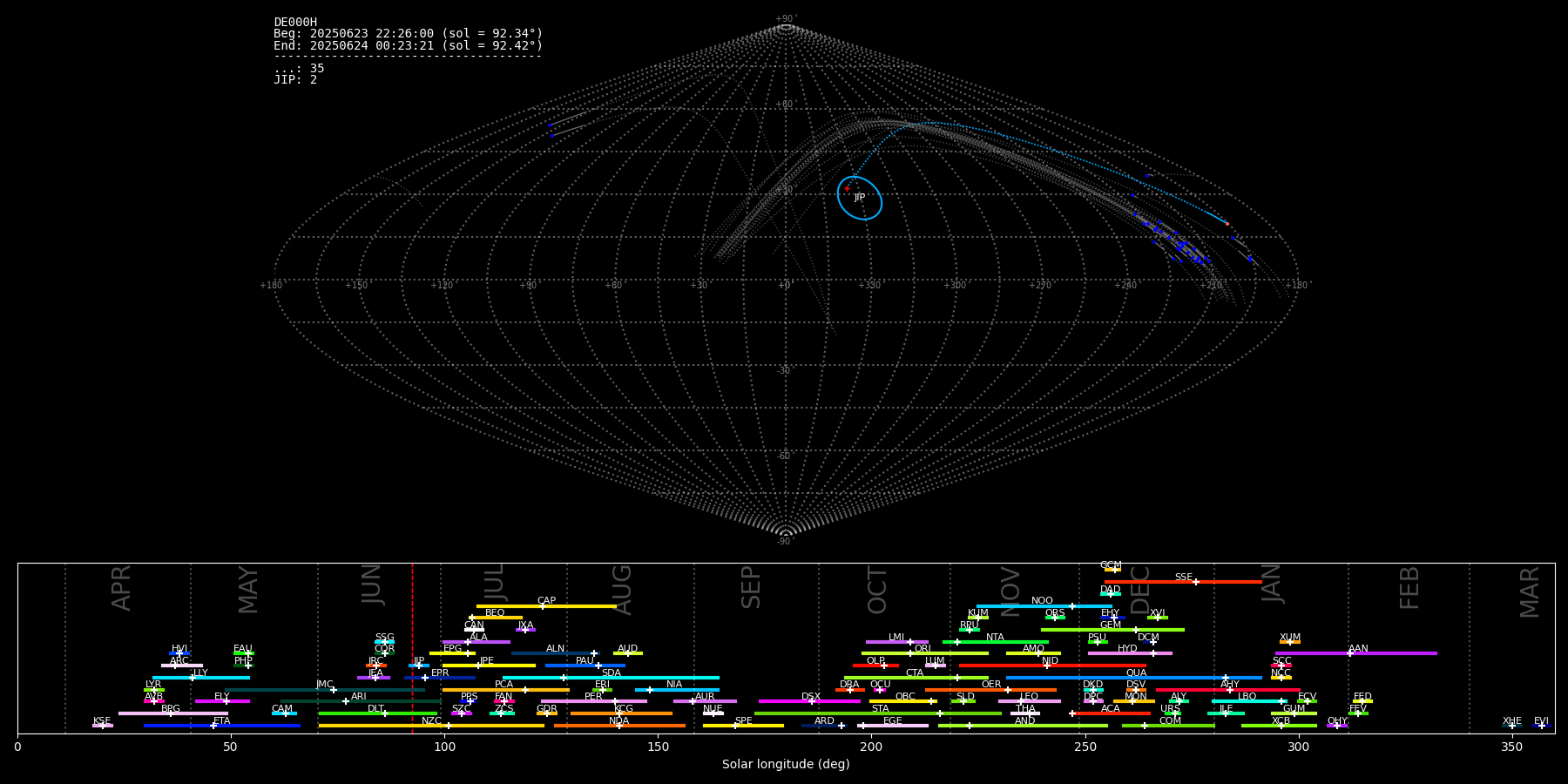Viewport: 1568px width, 784px height.
Task: Select the NTA shower label
Action: (995, 638)
